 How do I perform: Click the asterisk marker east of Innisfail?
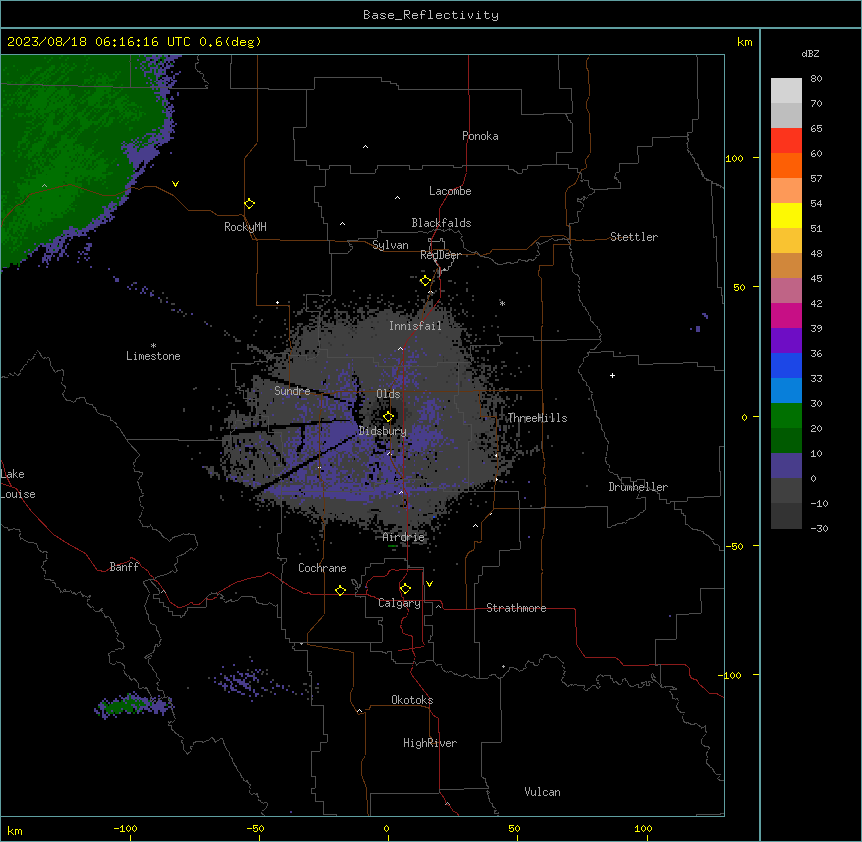[x=502, y=303]
